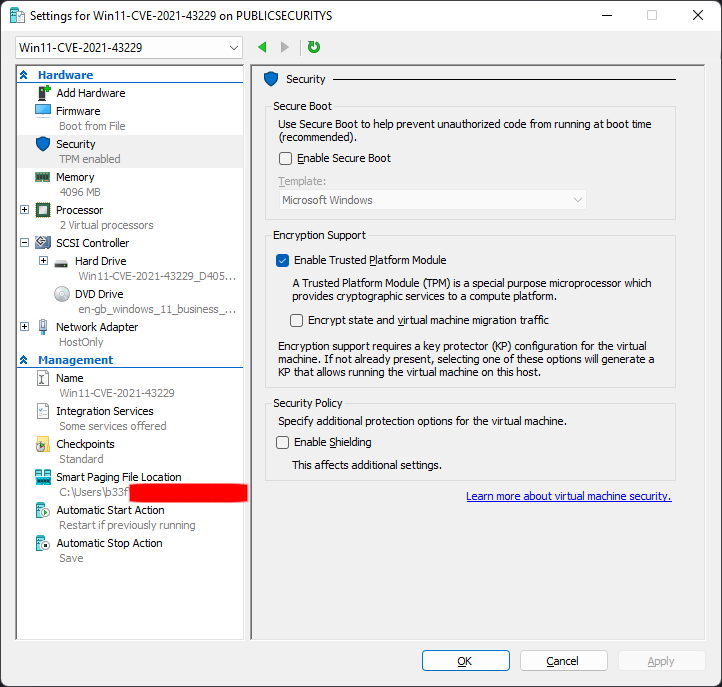Viewport: 722px width, 687px height.
Task: Click the Smart Paging File Location icon
Action: [43, 477]
